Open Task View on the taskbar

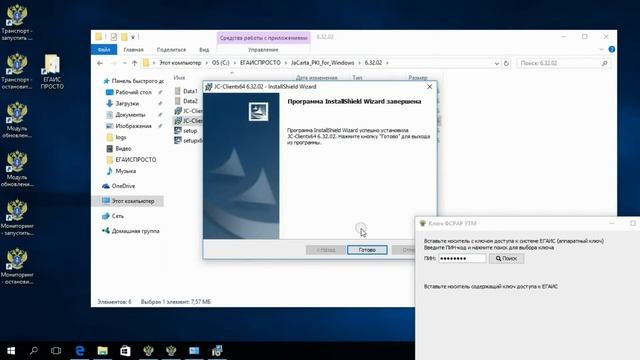click(x=56, y=351)
